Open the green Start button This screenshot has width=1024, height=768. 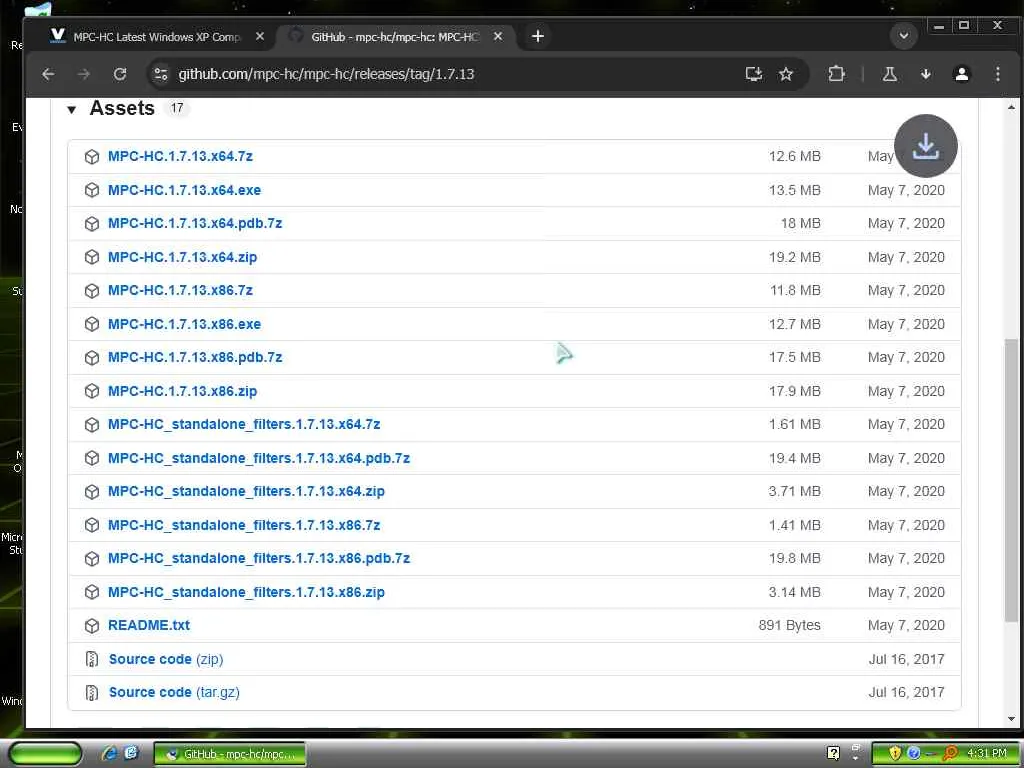pos(45,754)
